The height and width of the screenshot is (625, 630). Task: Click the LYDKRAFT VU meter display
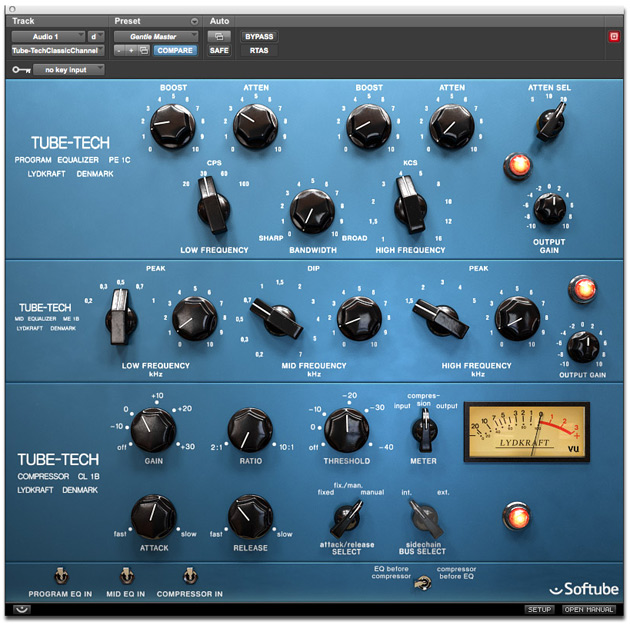(x=527, y=431)
